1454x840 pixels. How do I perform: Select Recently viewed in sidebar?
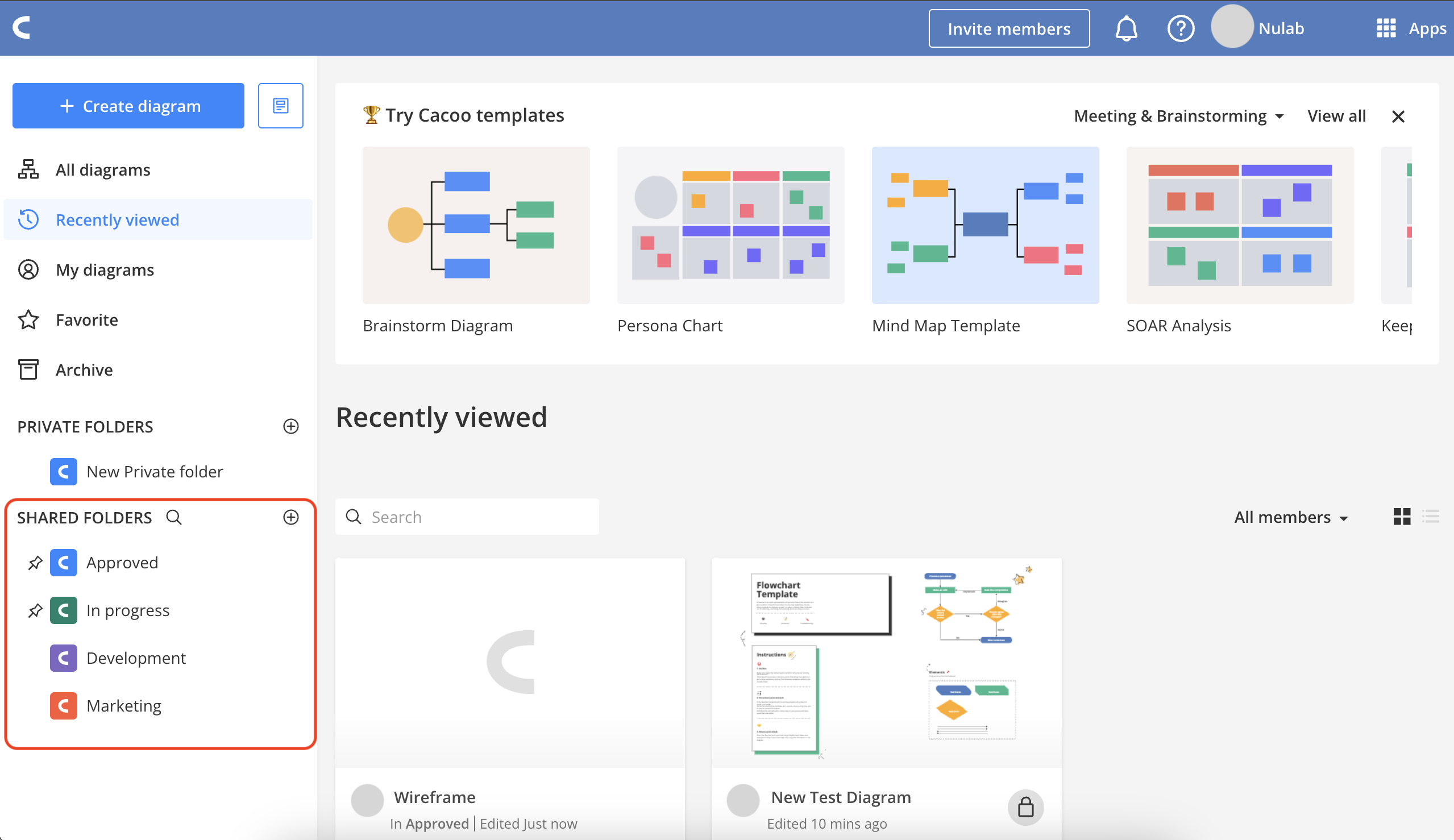coord(157,220)
